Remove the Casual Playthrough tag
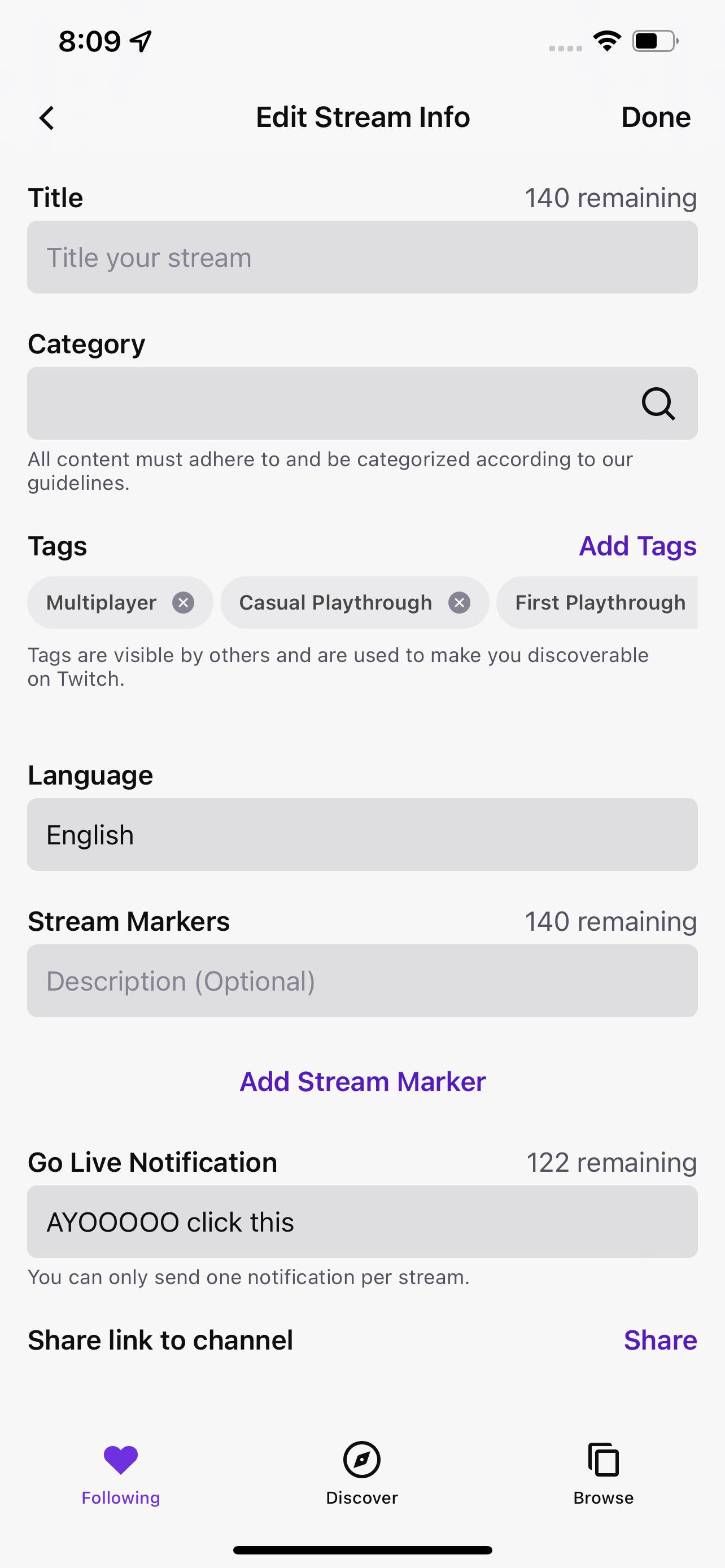The image size is (725, 1568). click(x=460, y=602)
